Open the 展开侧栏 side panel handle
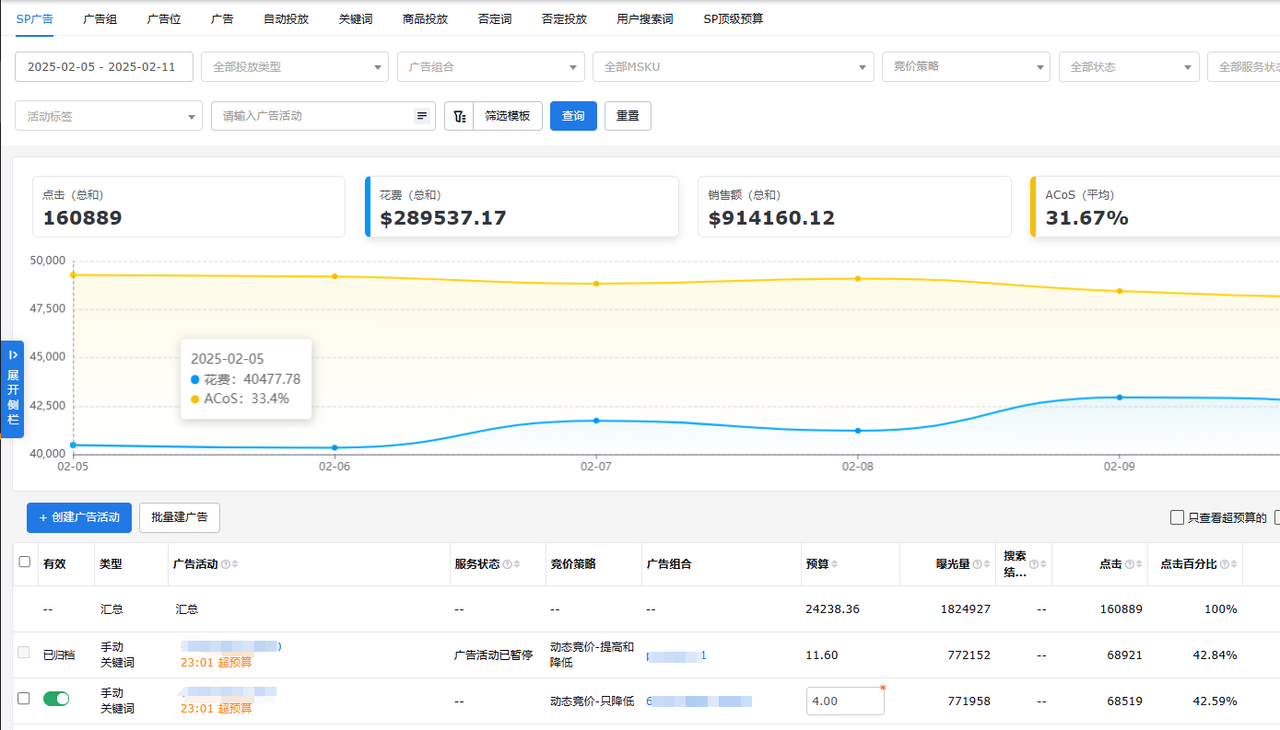This screenshot has width=1280, height=730. tap(13, 389)
